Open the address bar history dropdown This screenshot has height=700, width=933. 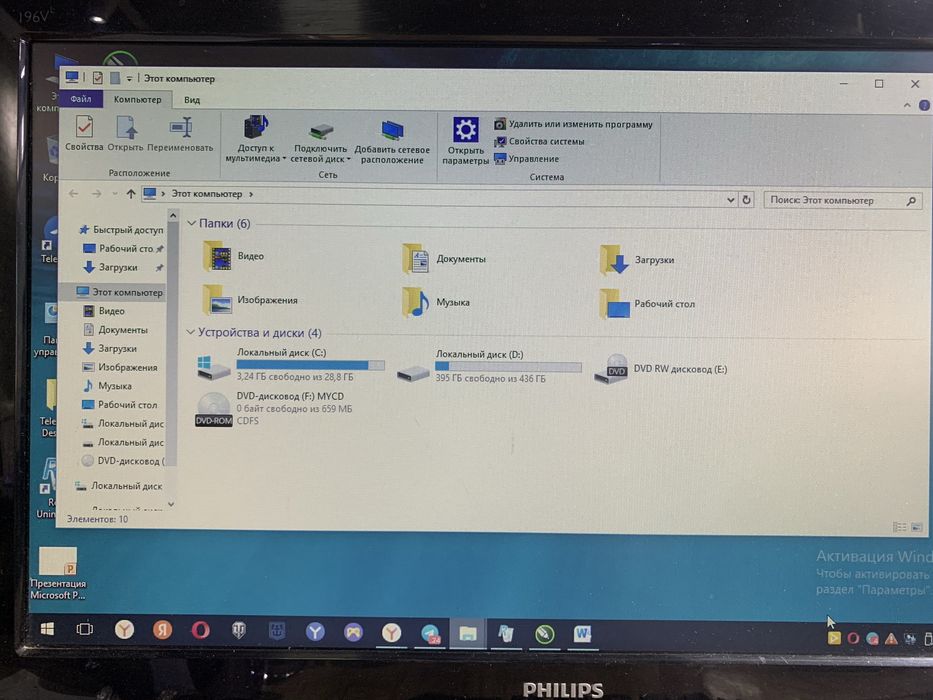(x=731, y=200)
